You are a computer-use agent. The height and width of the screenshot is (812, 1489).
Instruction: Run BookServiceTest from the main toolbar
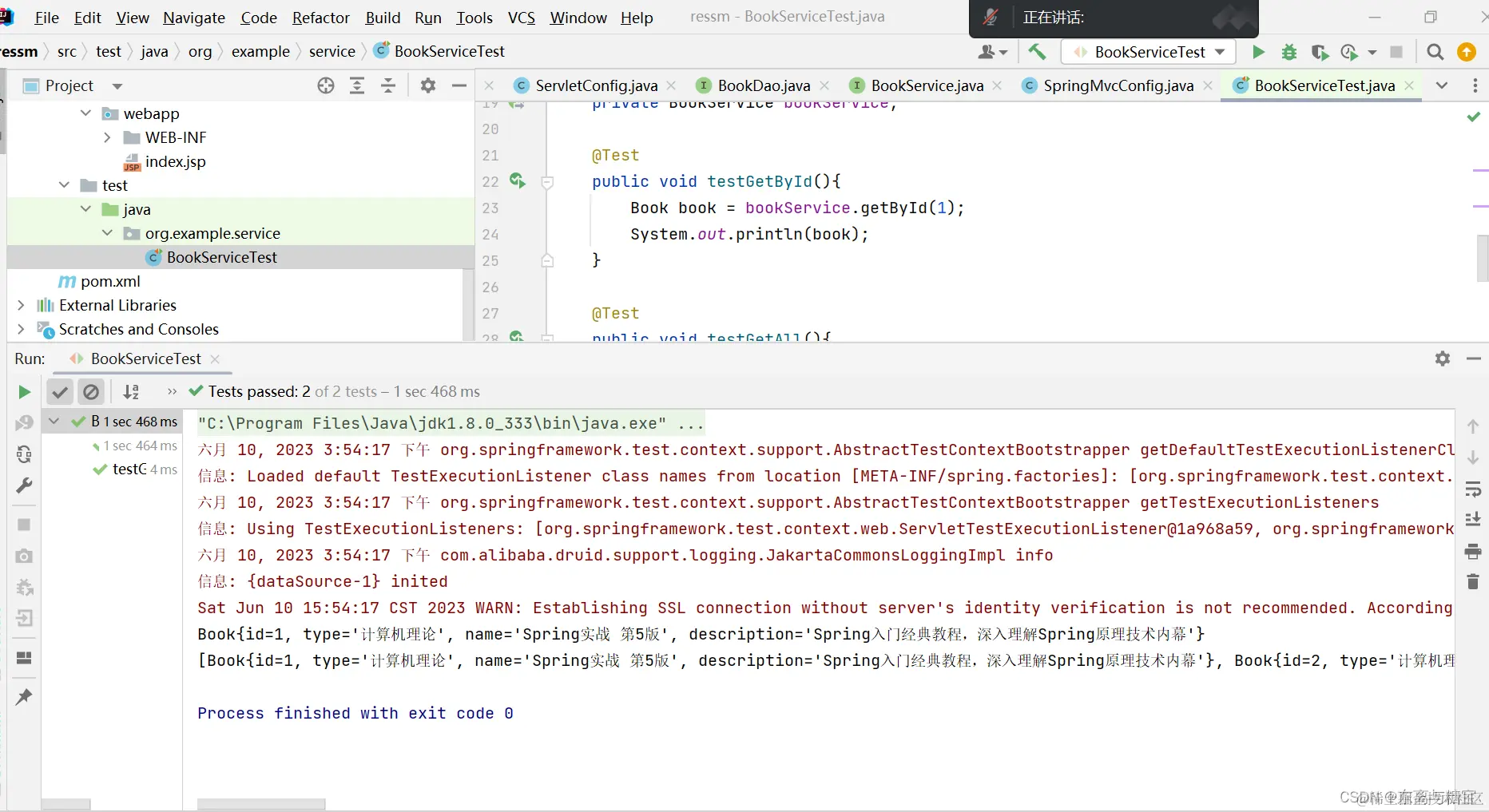pyautogui.click(x=1258, y=52)
